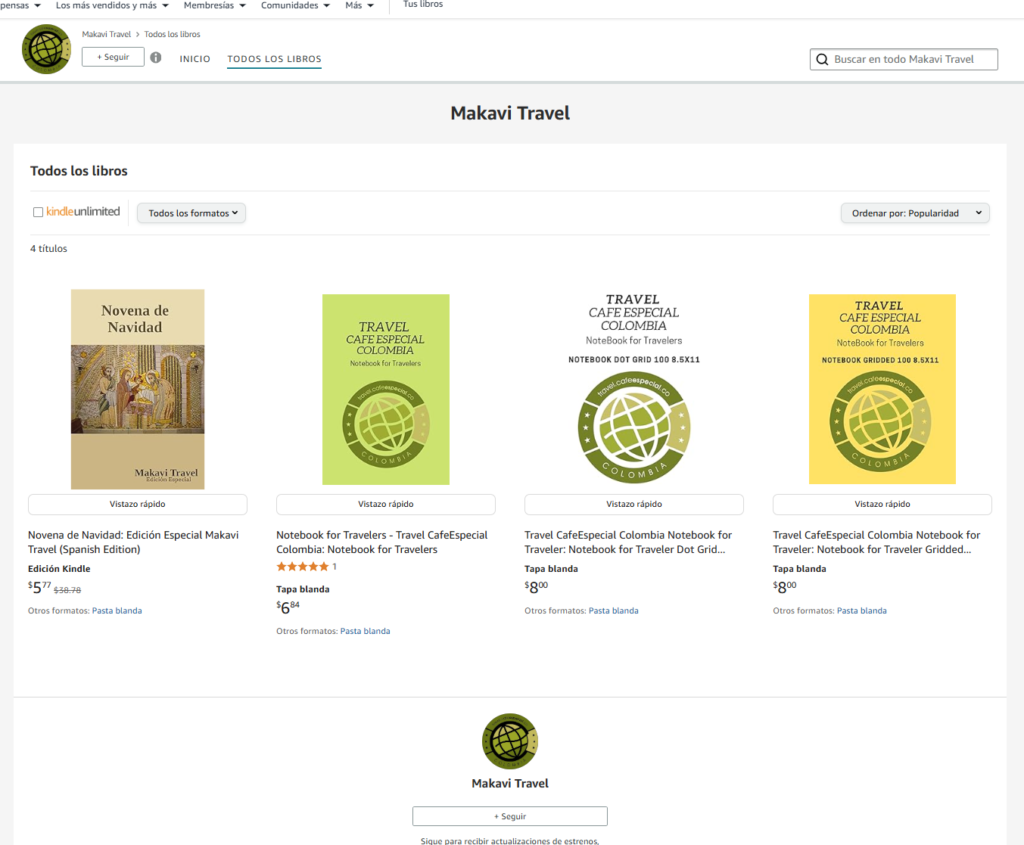Click Makavi Travel breadcrumb link
This screenshot has height=845, width=1024.
[106, 34]
